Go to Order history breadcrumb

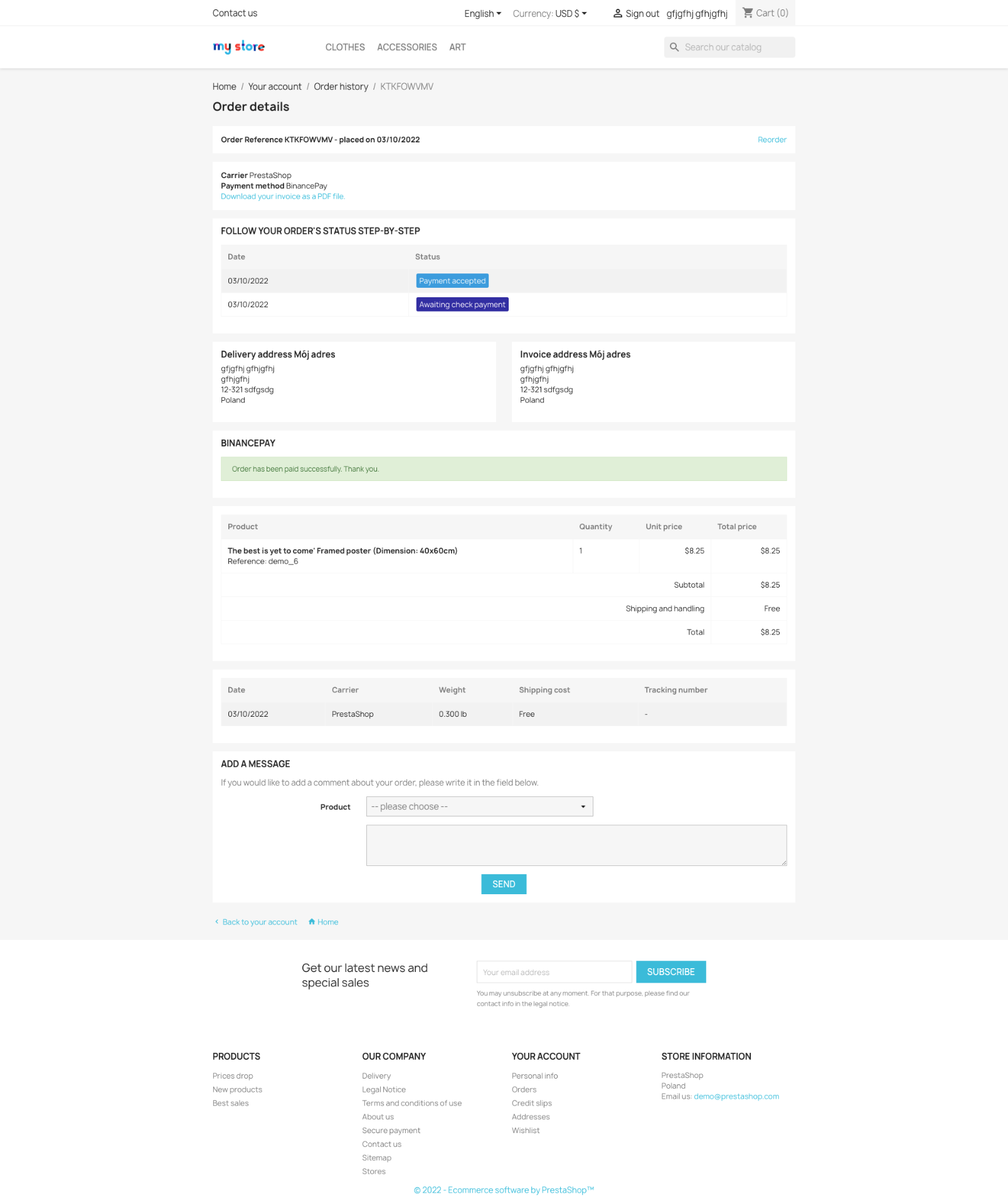341,87
